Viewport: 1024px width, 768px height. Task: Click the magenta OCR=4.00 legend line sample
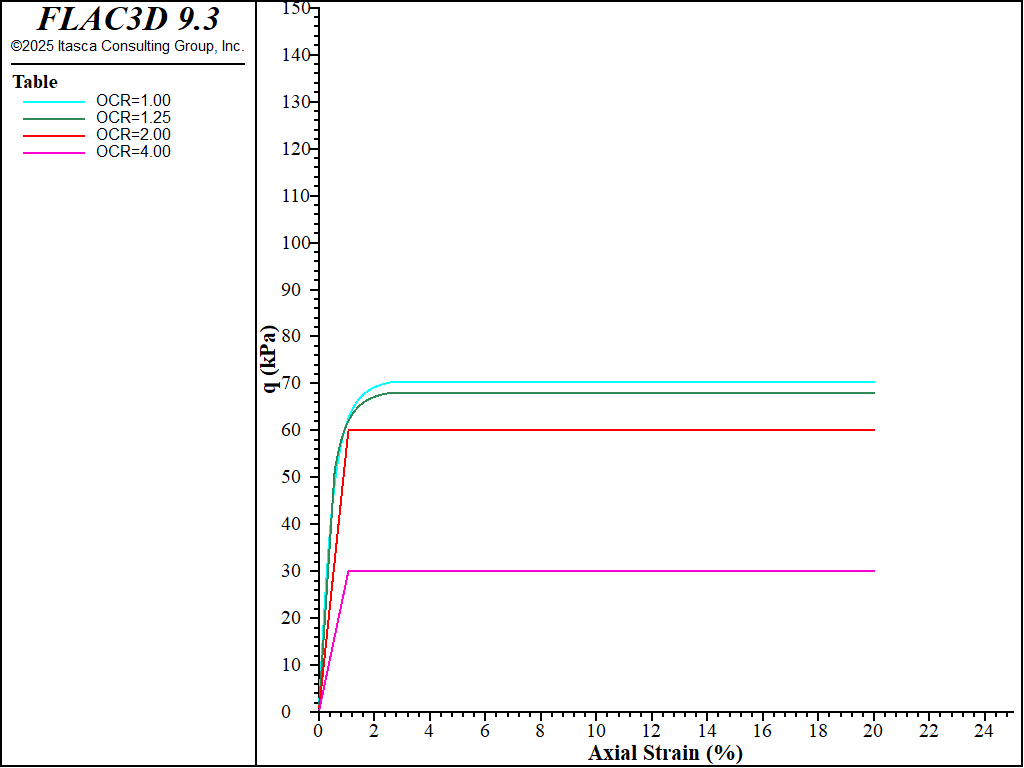pyautogui.click(x=55, y=152)
